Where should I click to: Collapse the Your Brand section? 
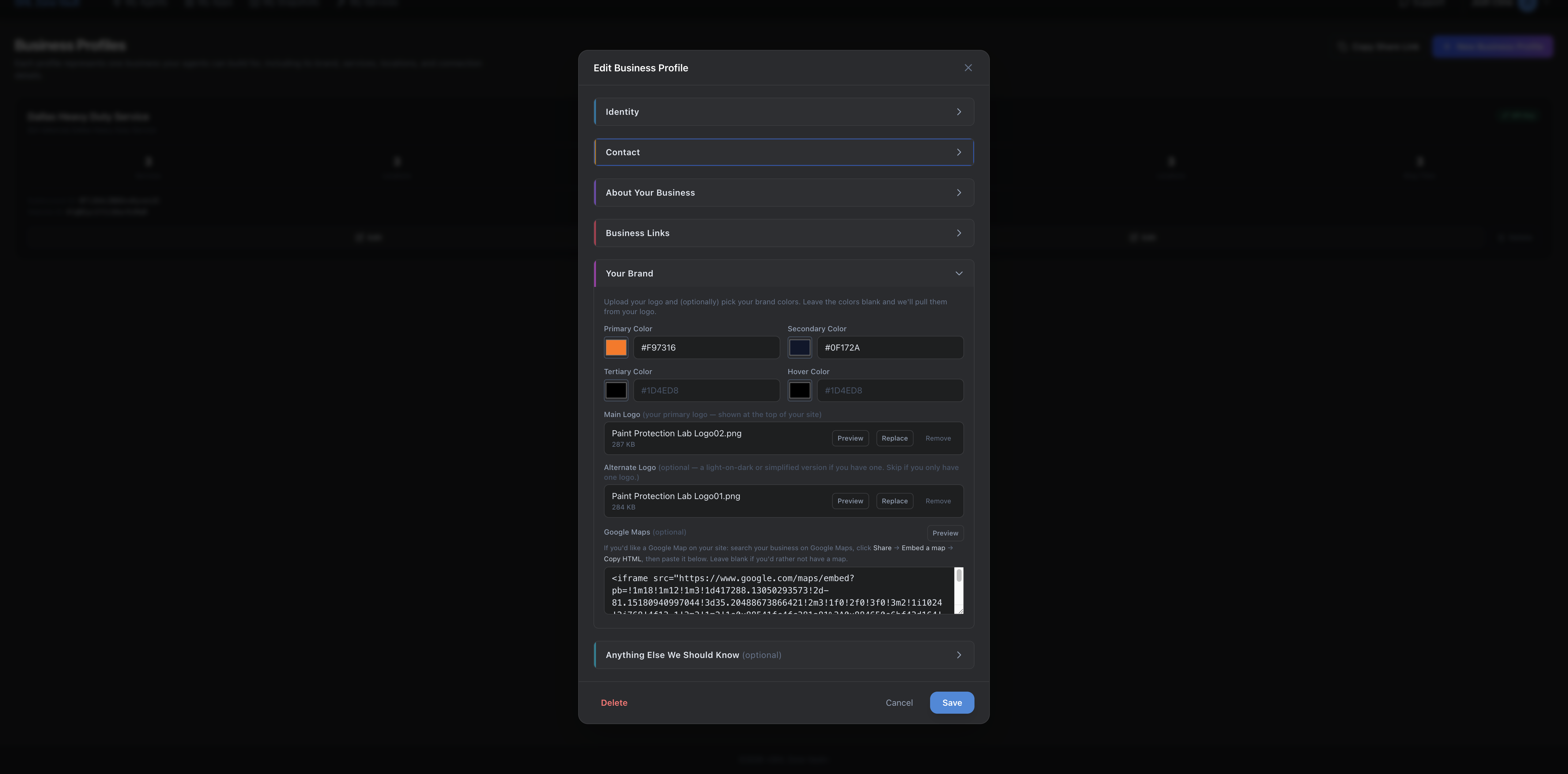click(783, 274)
